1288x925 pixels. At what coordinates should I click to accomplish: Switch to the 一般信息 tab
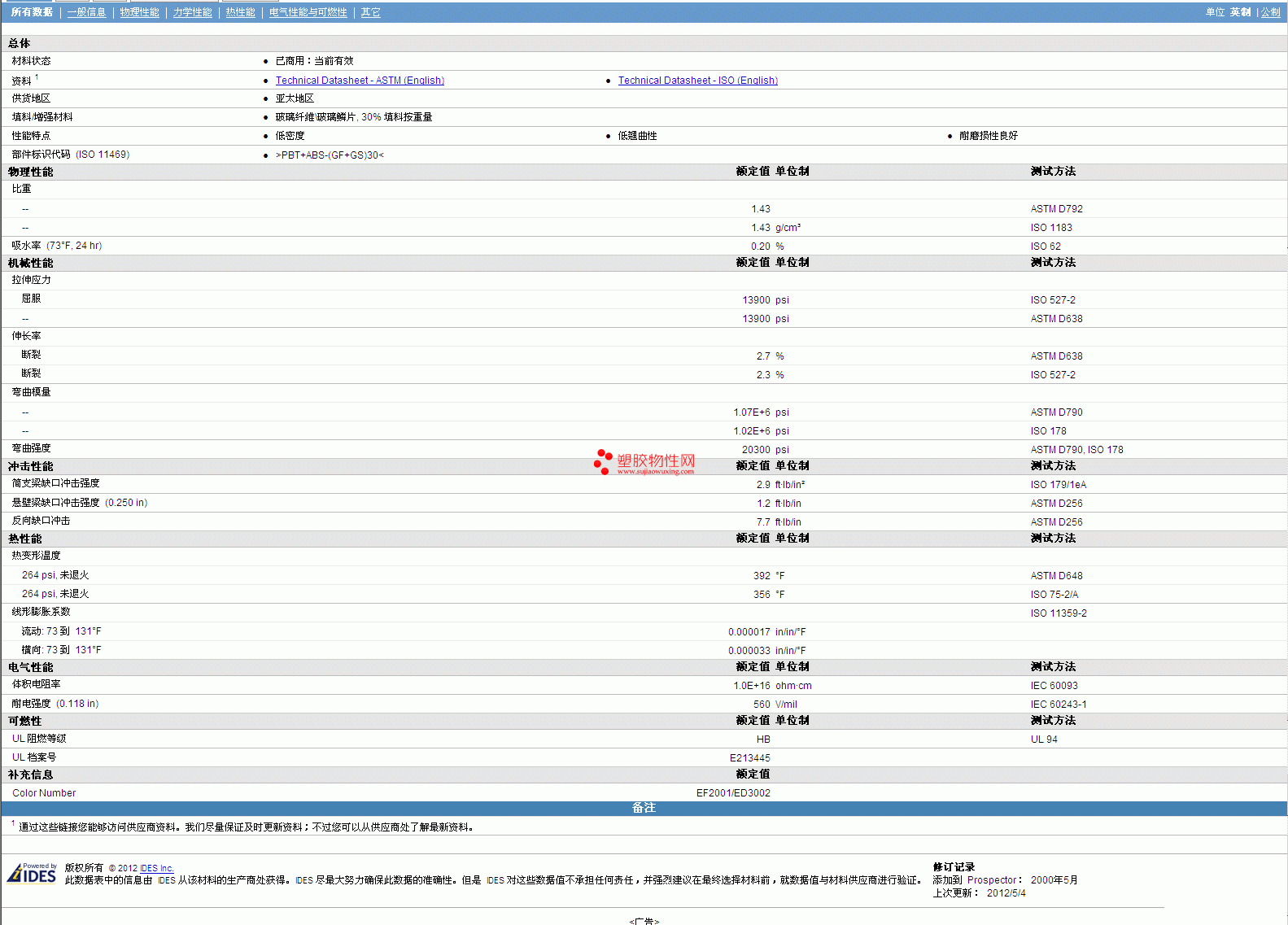tap(86, 12)
